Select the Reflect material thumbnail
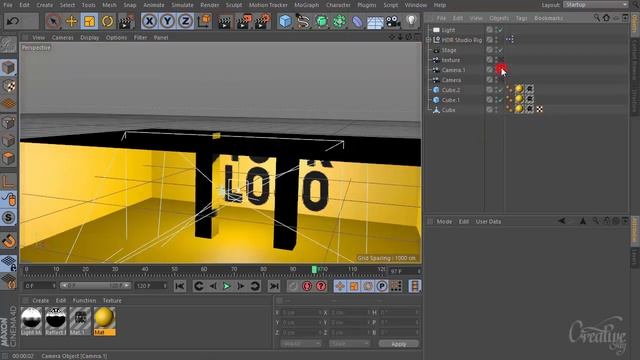This screenshot has width=640, height=360. coord(56,321)
